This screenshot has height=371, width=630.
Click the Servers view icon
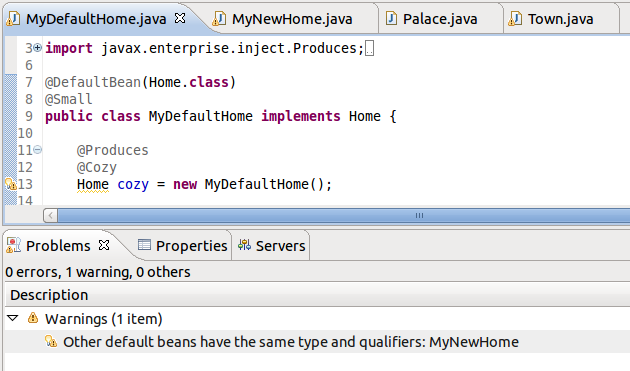point(244,244)
